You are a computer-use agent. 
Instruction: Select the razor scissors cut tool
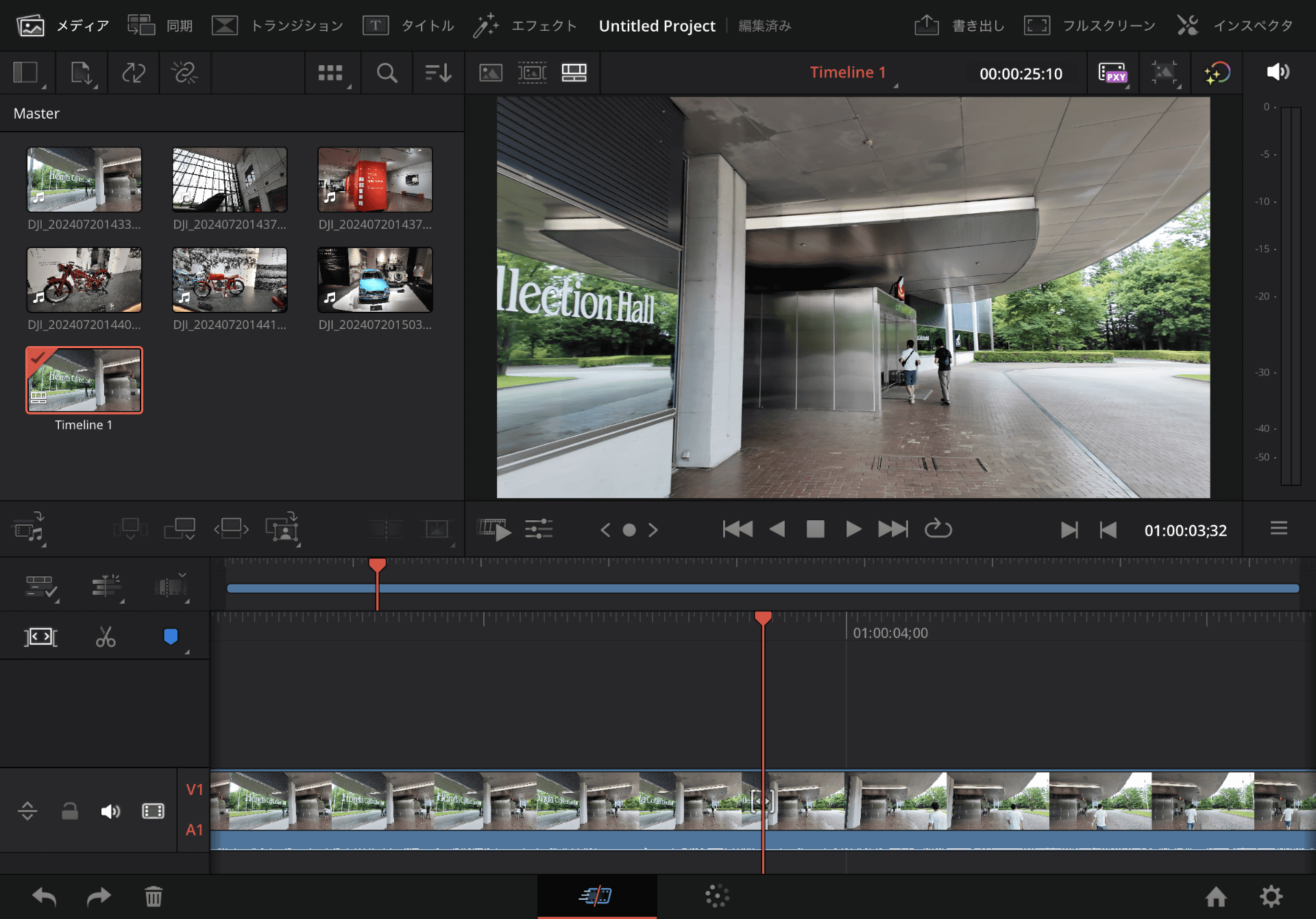tap(106, 637)
